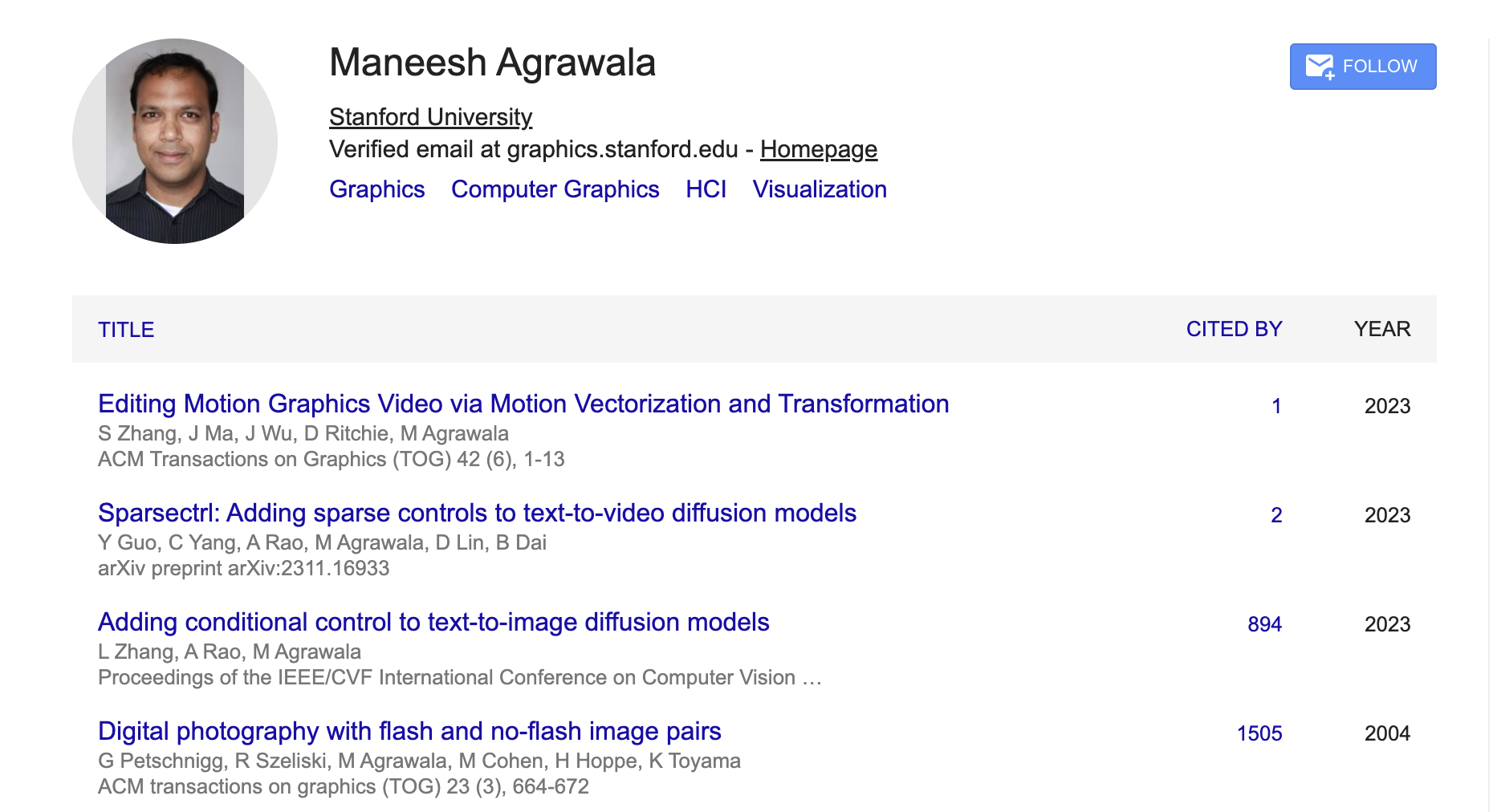Click citation count 2 for Sparsectrl
Viewport: 1493px width, 812px height.
click(1275, 515)
